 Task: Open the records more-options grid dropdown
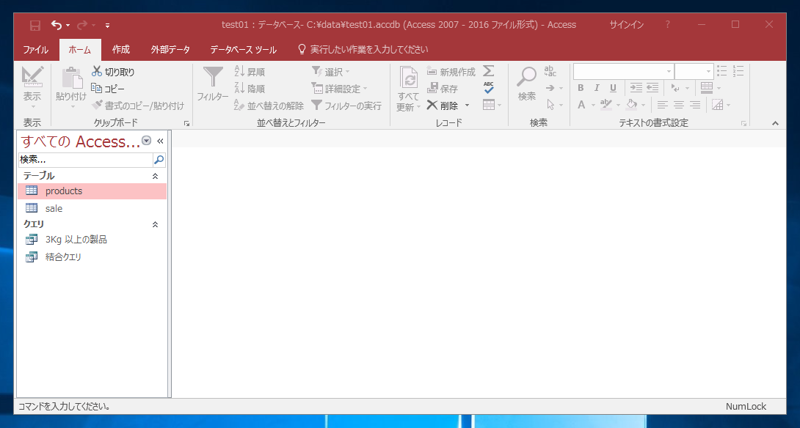(492, 105)
